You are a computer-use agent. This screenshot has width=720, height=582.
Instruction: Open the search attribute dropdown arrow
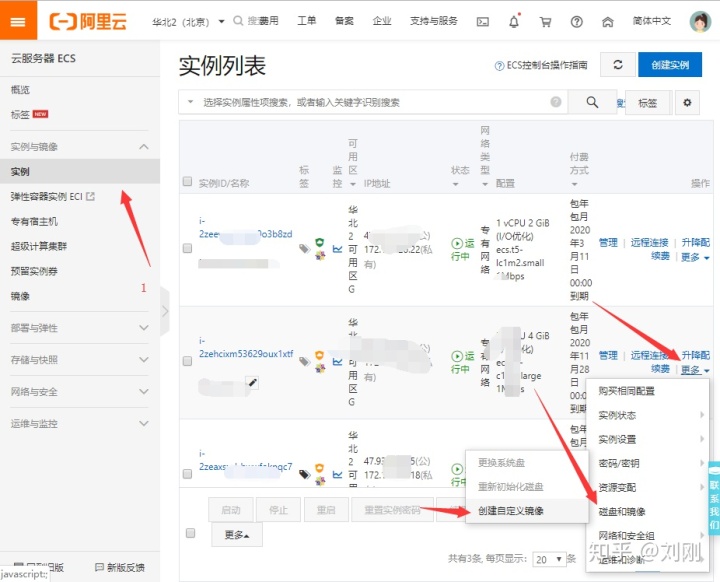[x=190, y=102]
